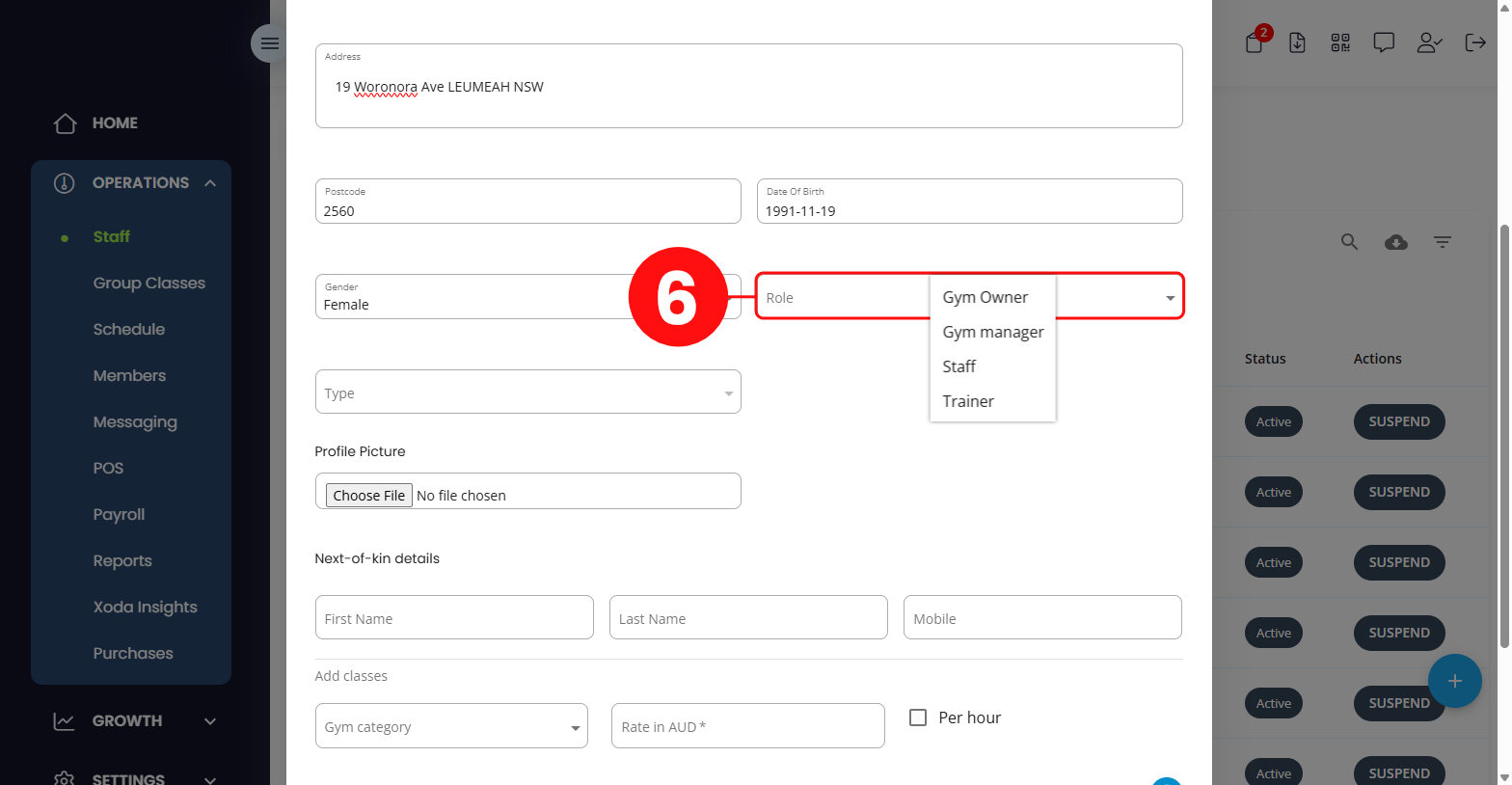Click the No file chosen text
The image size is (1512, 785).
coord(461,496)
